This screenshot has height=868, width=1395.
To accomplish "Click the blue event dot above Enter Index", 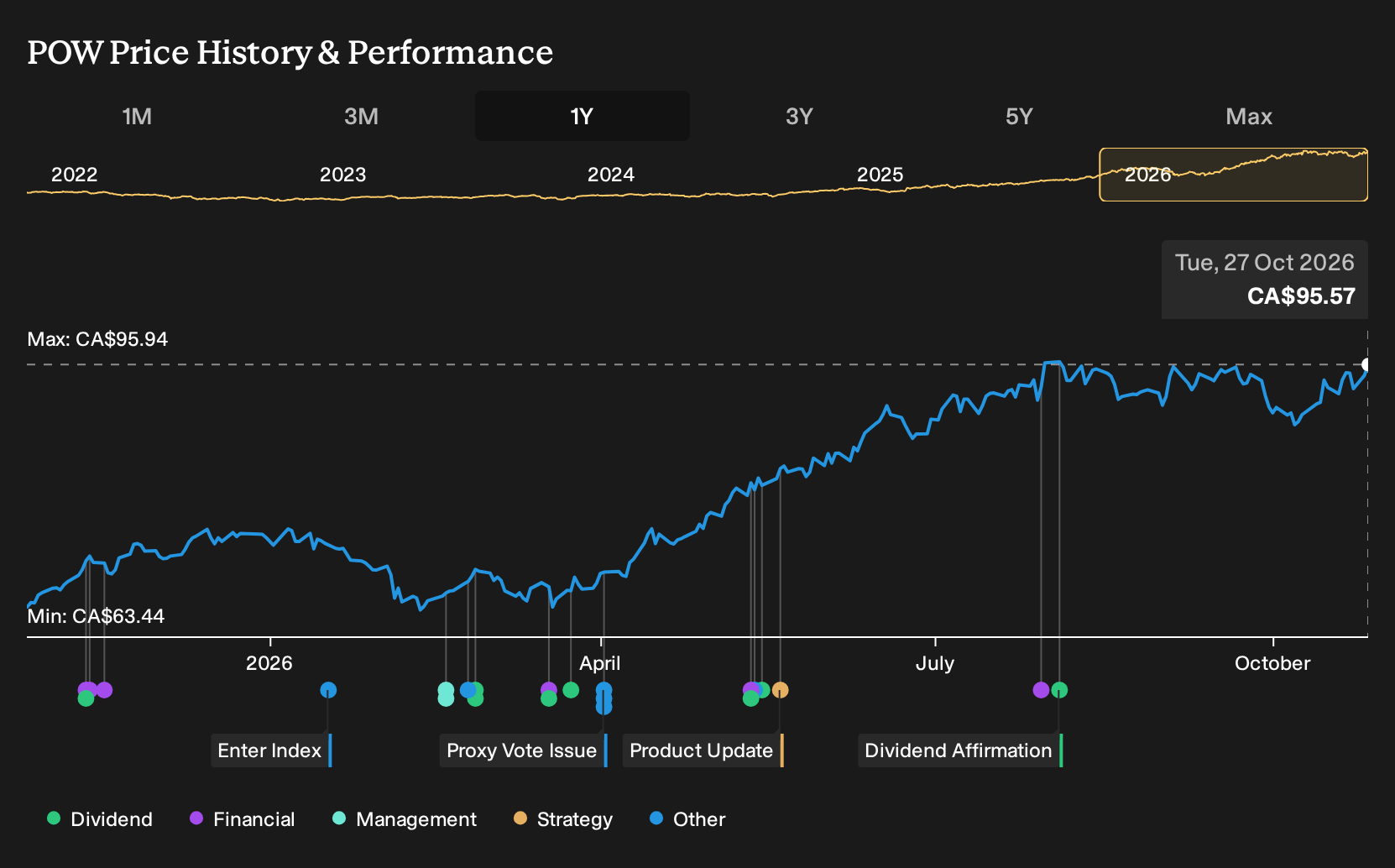I will (x=328, y=690).
